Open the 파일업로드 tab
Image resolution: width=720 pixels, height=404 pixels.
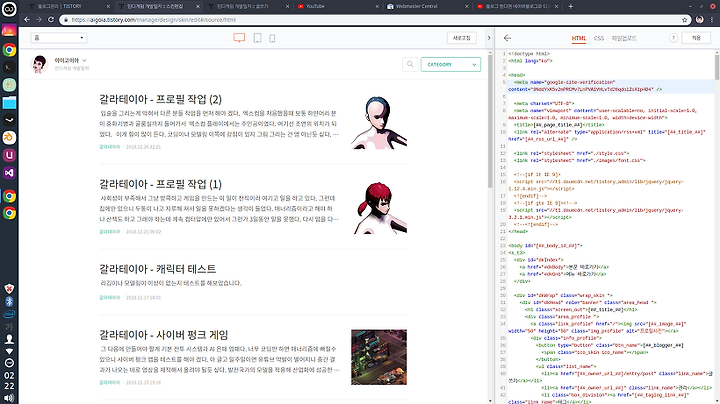(624, 38)
